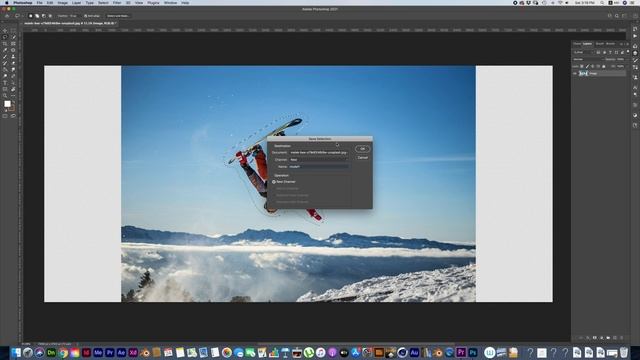Click OK in Save Selection dialog
Viewport: 640px width, 360px height.
tap(362, 149)
